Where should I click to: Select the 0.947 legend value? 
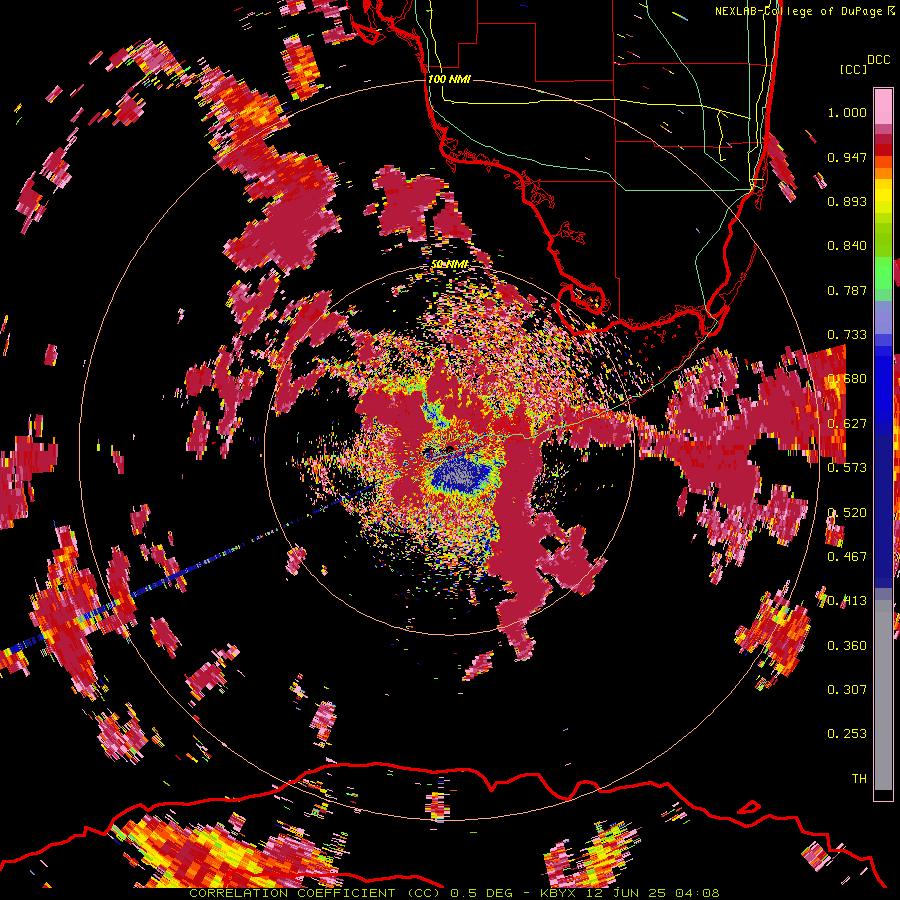[x=847, y=157]
